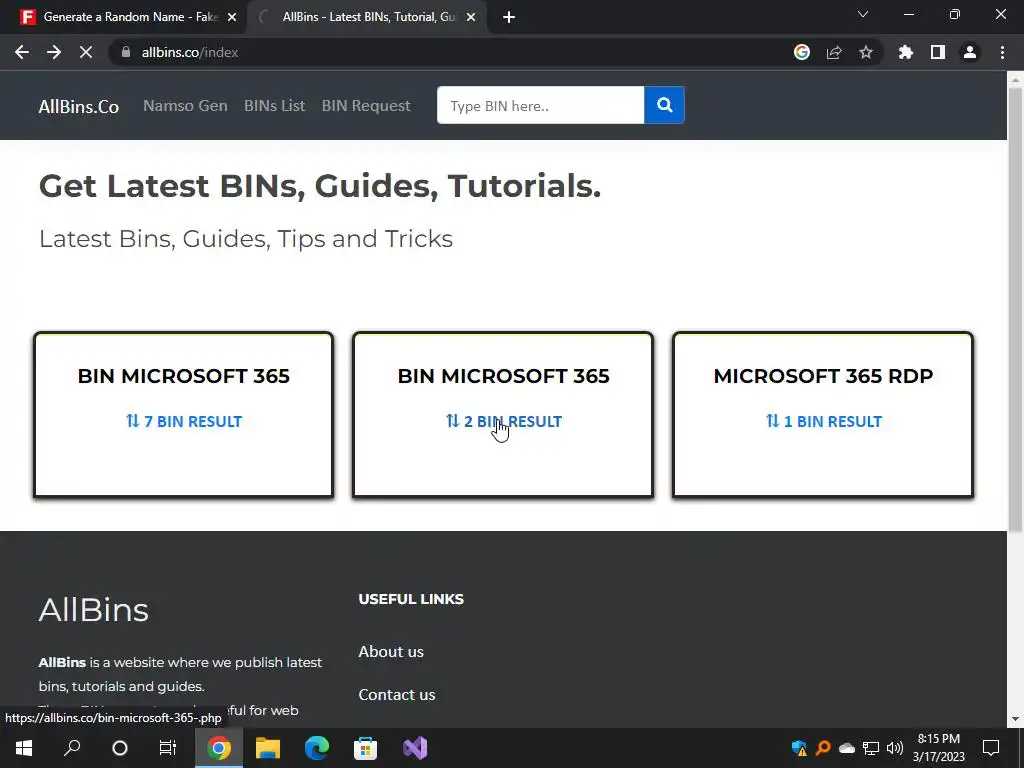The image size is (1024, 768).
Task: Stop page loading with the X button
Action: (x=86, y=52)
